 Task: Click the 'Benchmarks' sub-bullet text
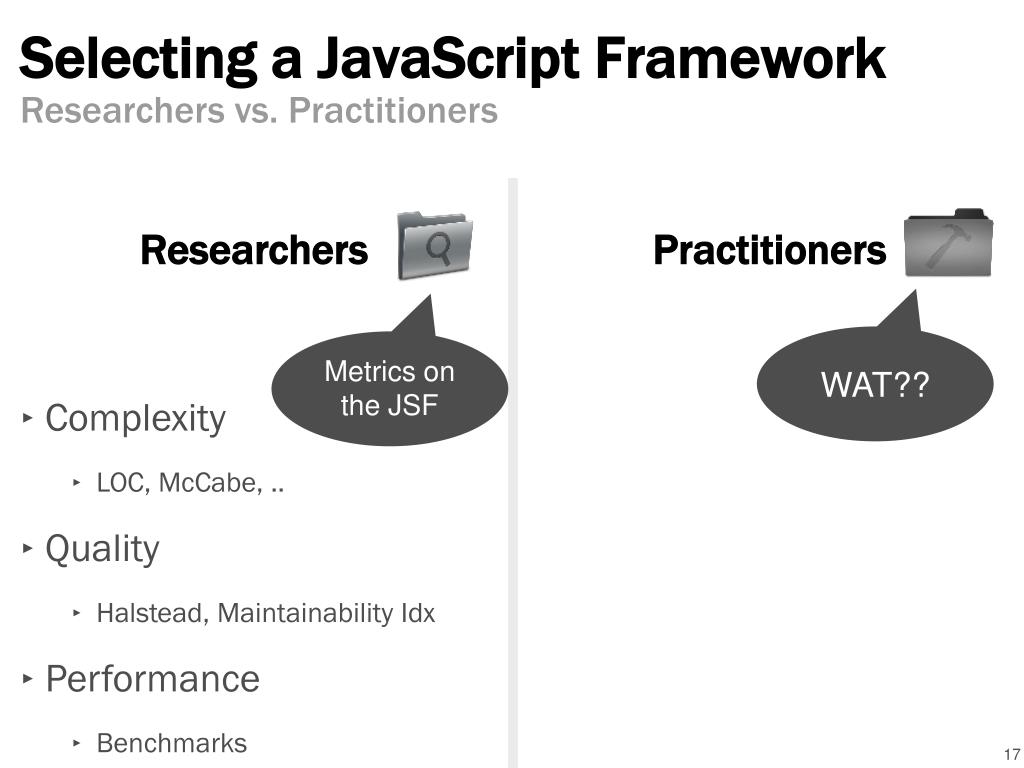point(172,743)
